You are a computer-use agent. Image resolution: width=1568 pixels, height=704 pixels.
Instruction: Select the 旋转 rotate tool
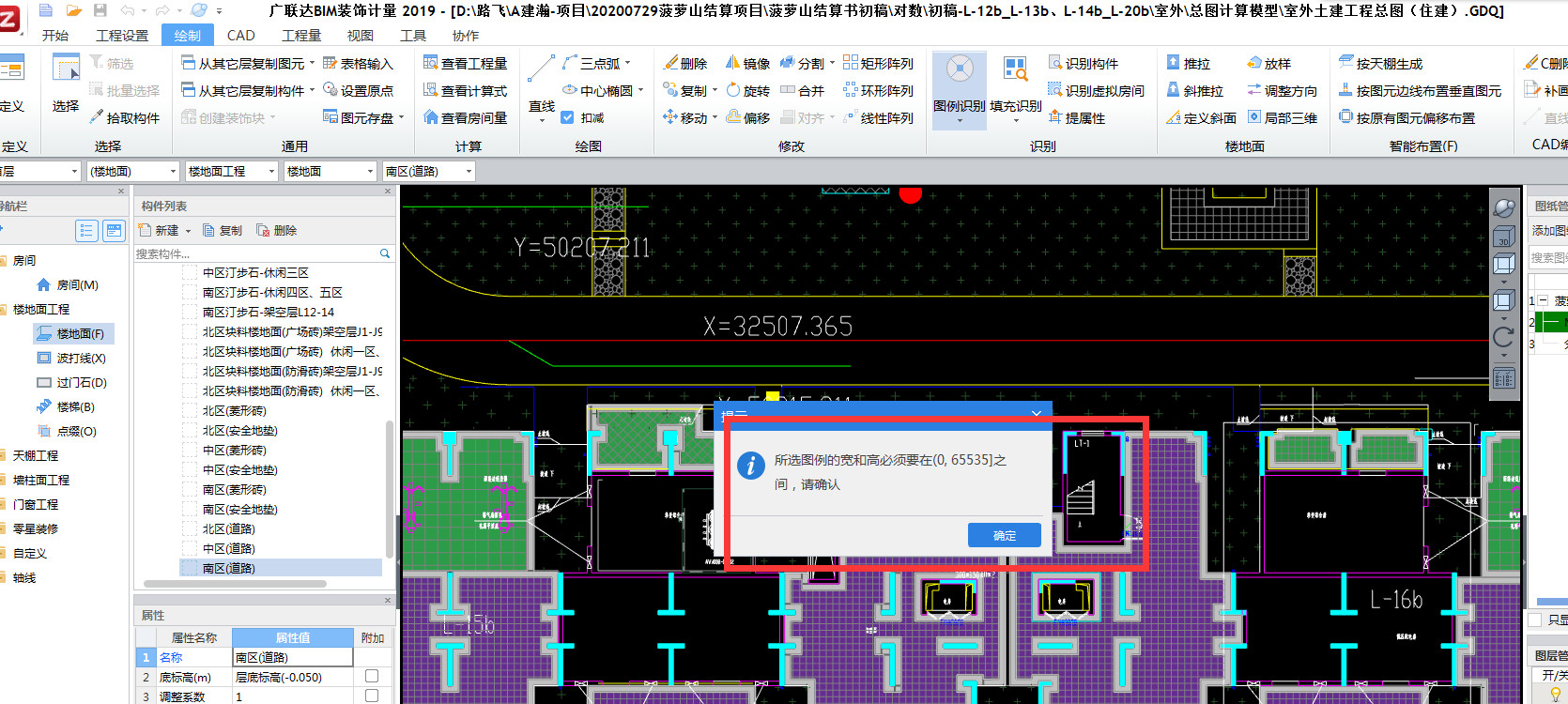747,90
